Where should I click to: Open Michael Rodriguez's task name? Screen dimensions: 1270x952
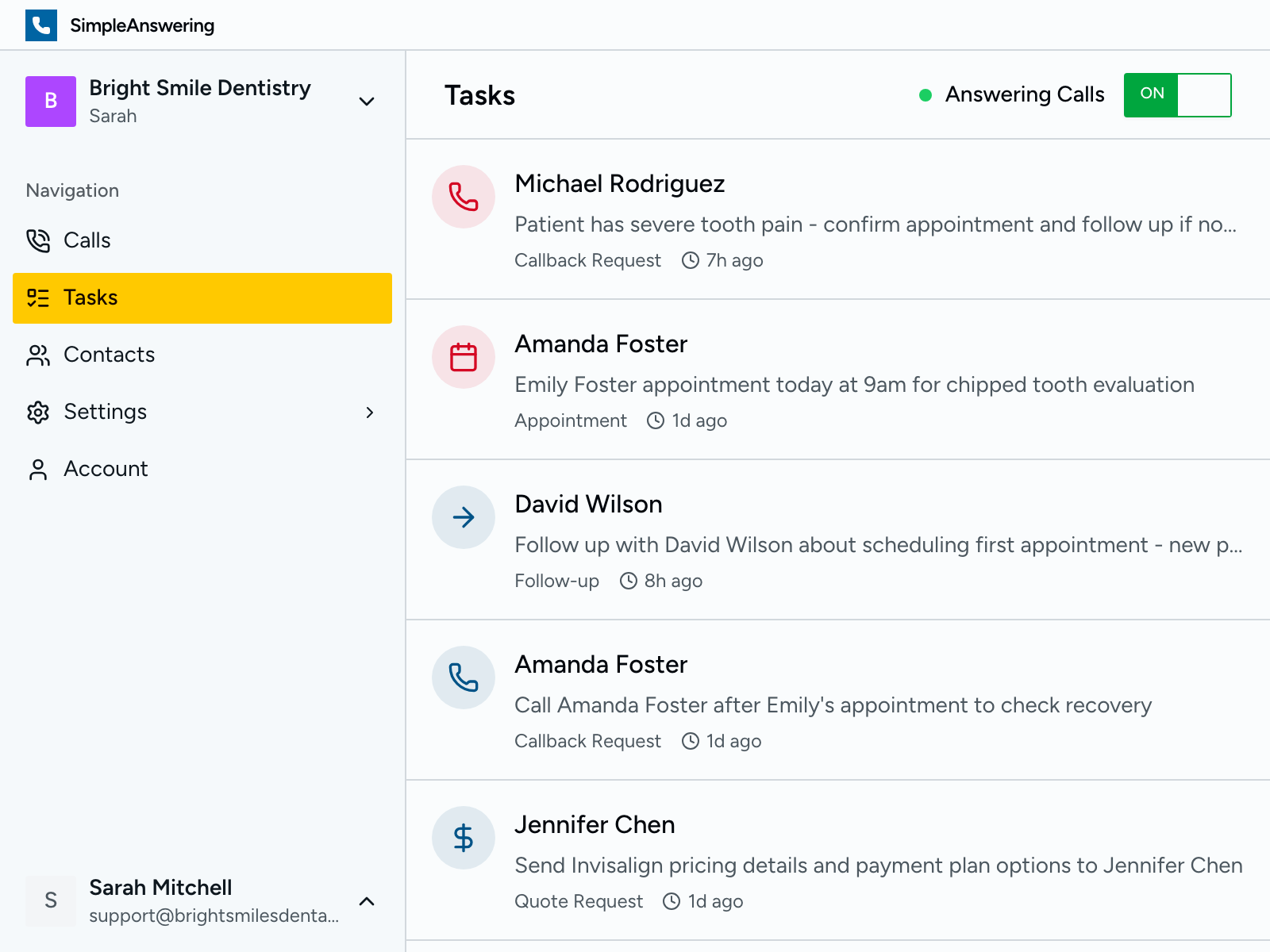619,184
